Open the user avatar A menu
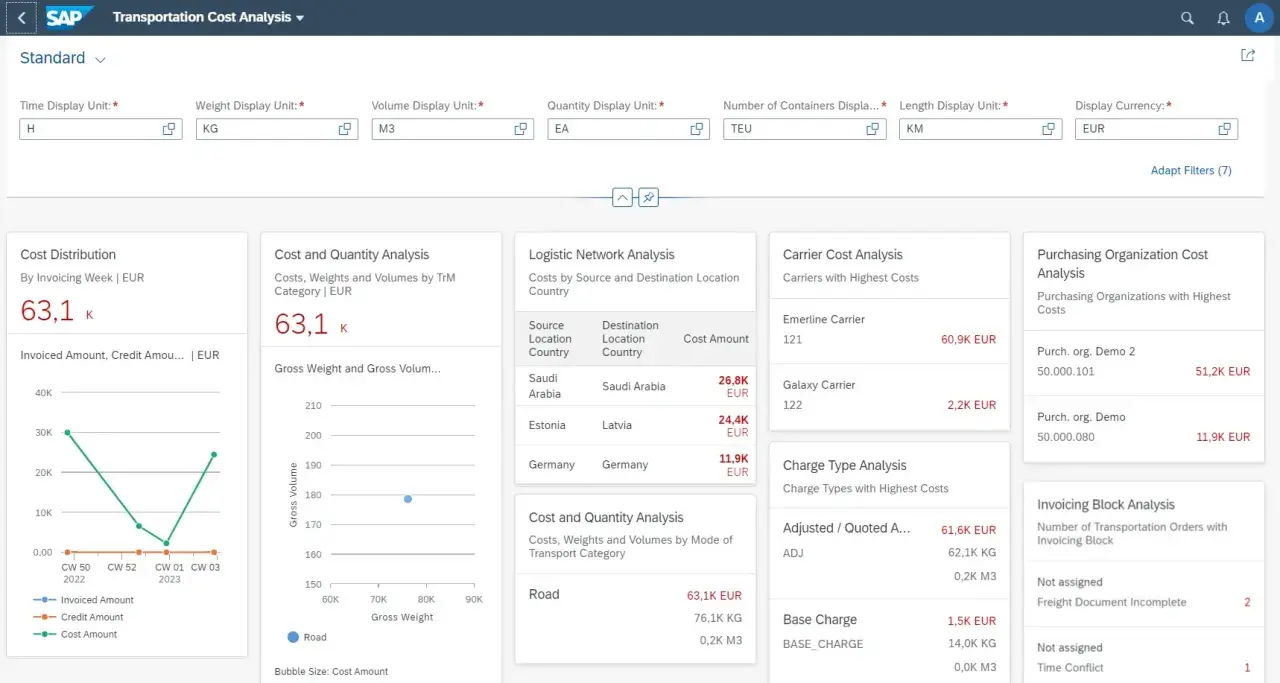This screenshot has width=1280, height=683. (x=1259, y=18)
